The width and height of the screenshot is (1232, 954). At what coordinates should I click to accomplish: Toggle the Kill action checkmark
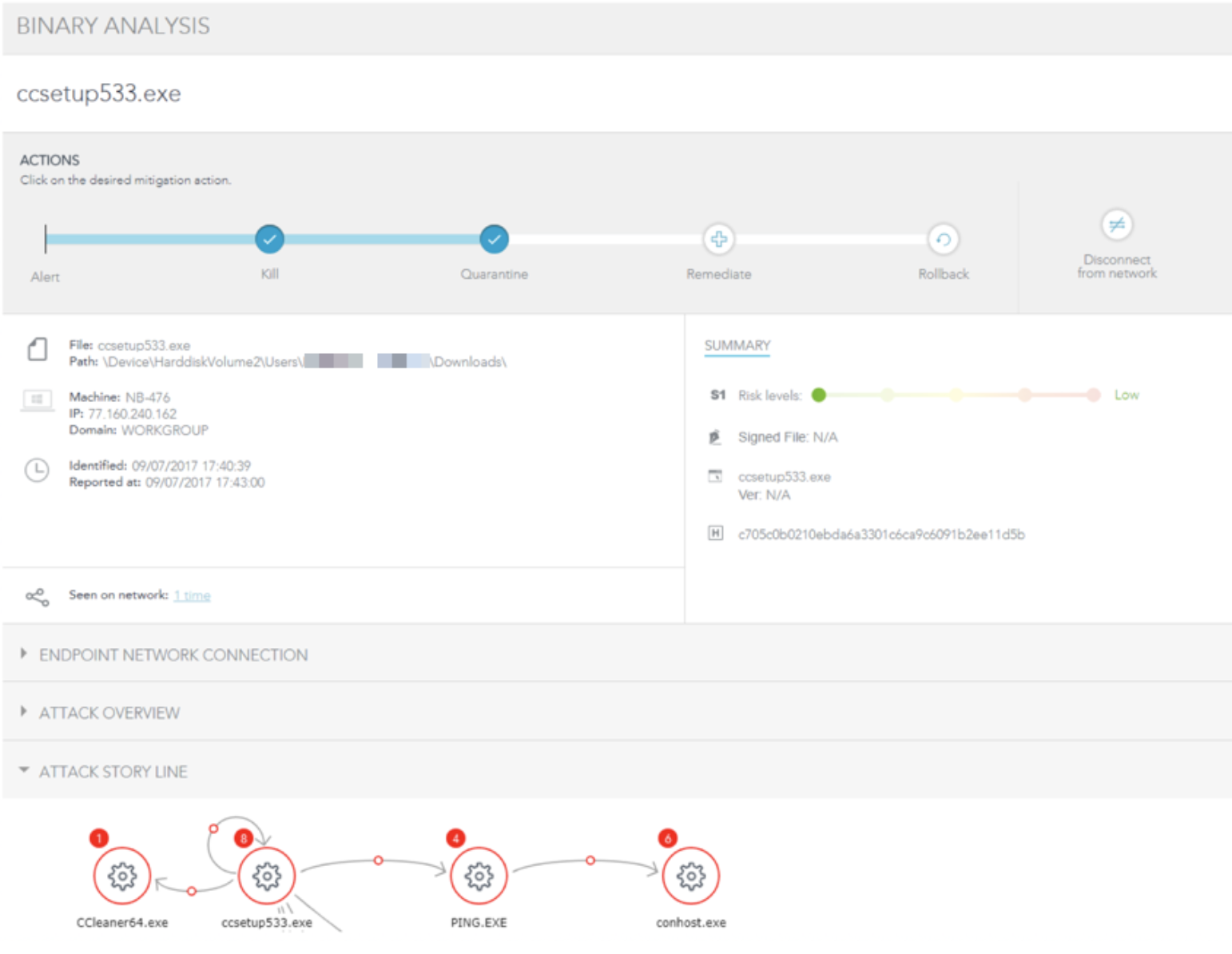(269, 238)
